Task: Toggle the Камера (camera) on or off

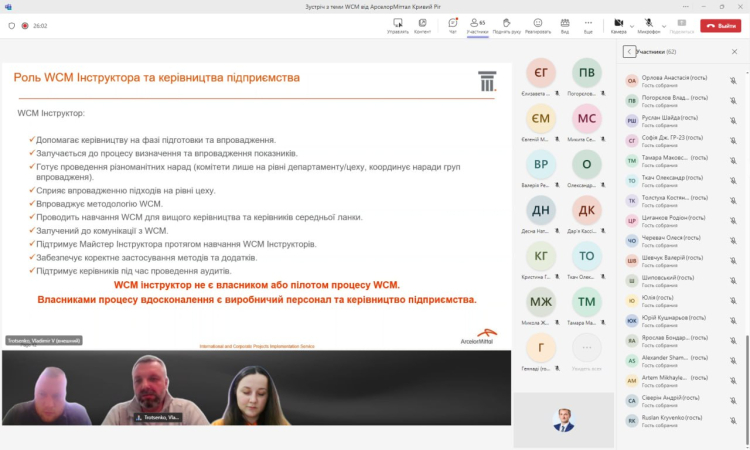Action: pos(618,24)
